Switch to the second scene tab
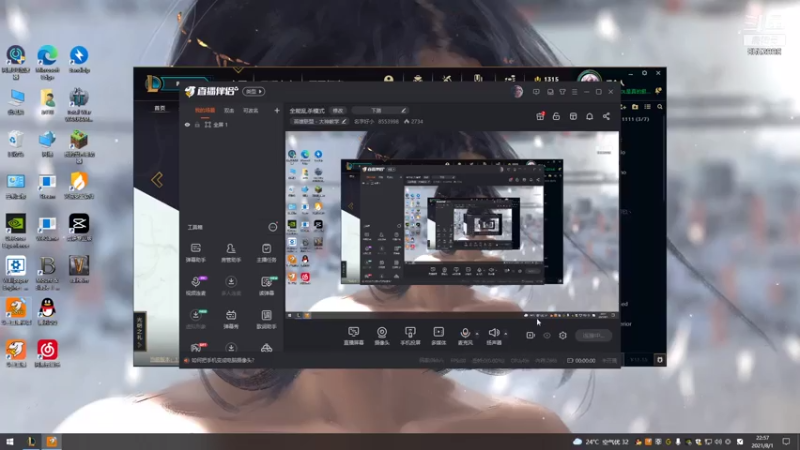 [229, 110]
